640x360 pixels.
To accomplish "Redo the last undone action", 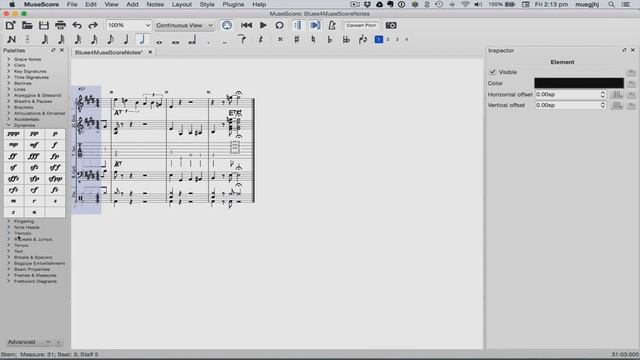I will click(93, 25).
